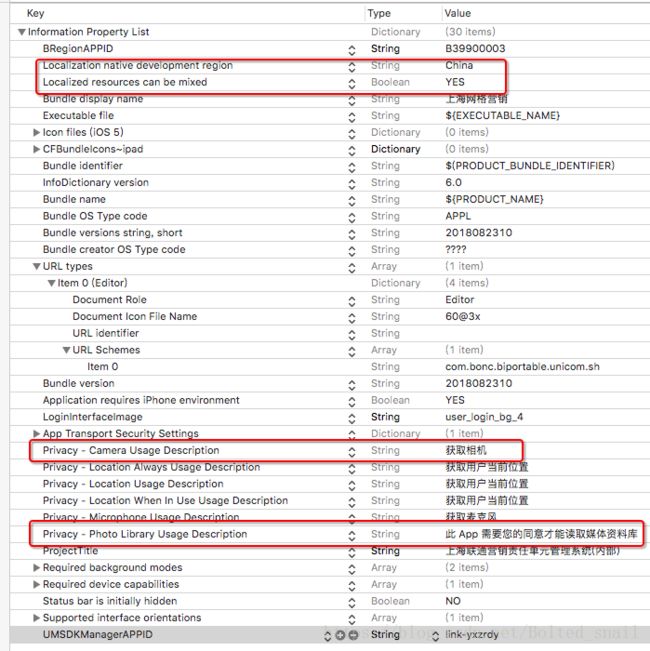Expand the CFBundleIcons~ipad row
The width and height of the screenshot is (650, 651).
37,149
